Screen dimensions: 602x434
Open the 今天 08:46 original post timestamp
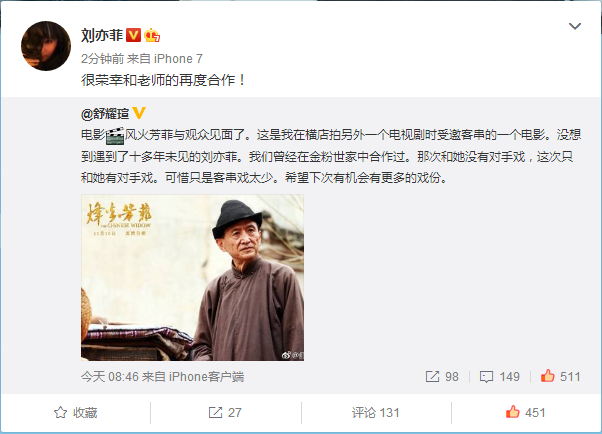coord(110,376)
